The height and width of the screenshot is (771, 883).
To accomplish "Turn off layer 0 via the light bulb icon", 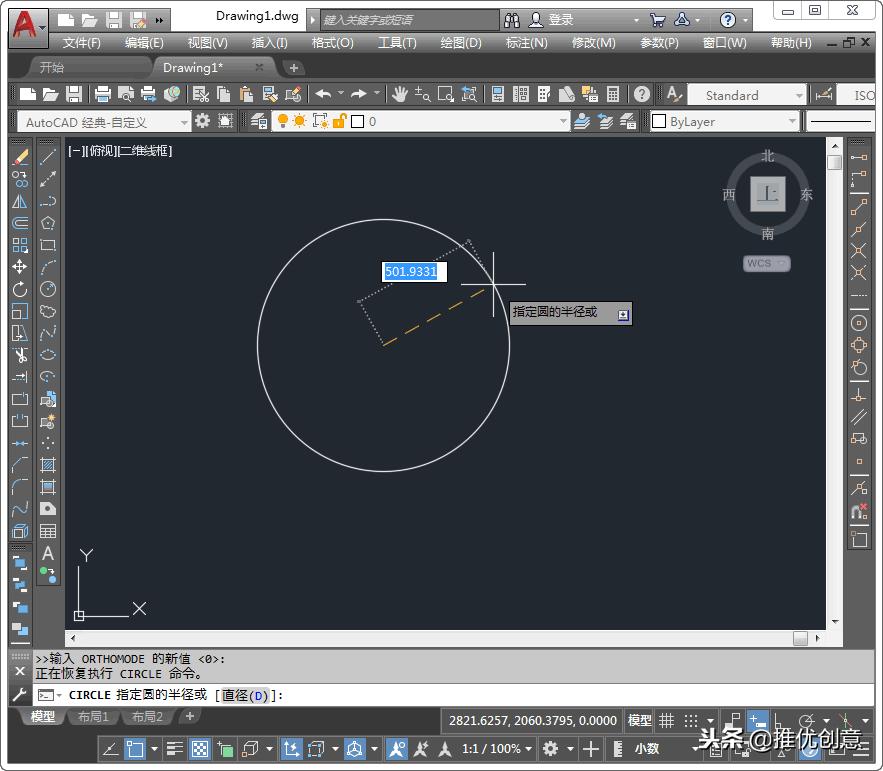I will pos(283,120).
